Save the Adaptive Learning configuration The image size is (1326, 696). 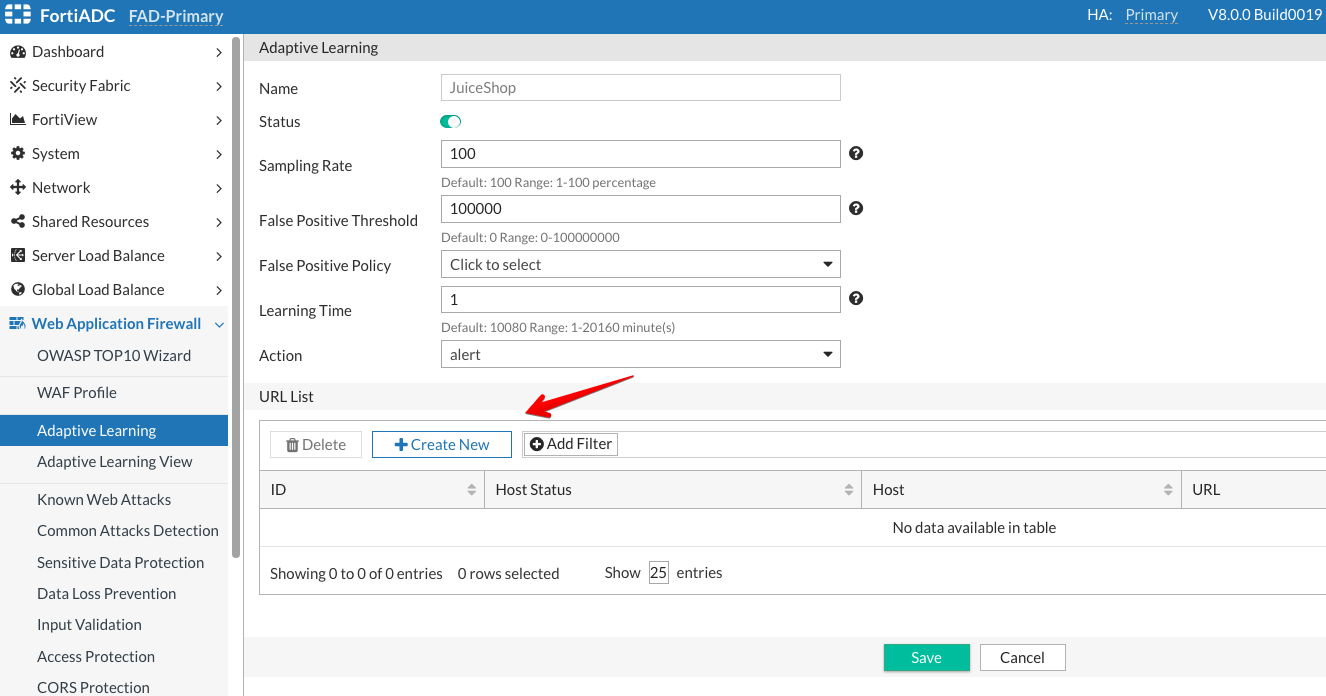click(x=926, y=657)
